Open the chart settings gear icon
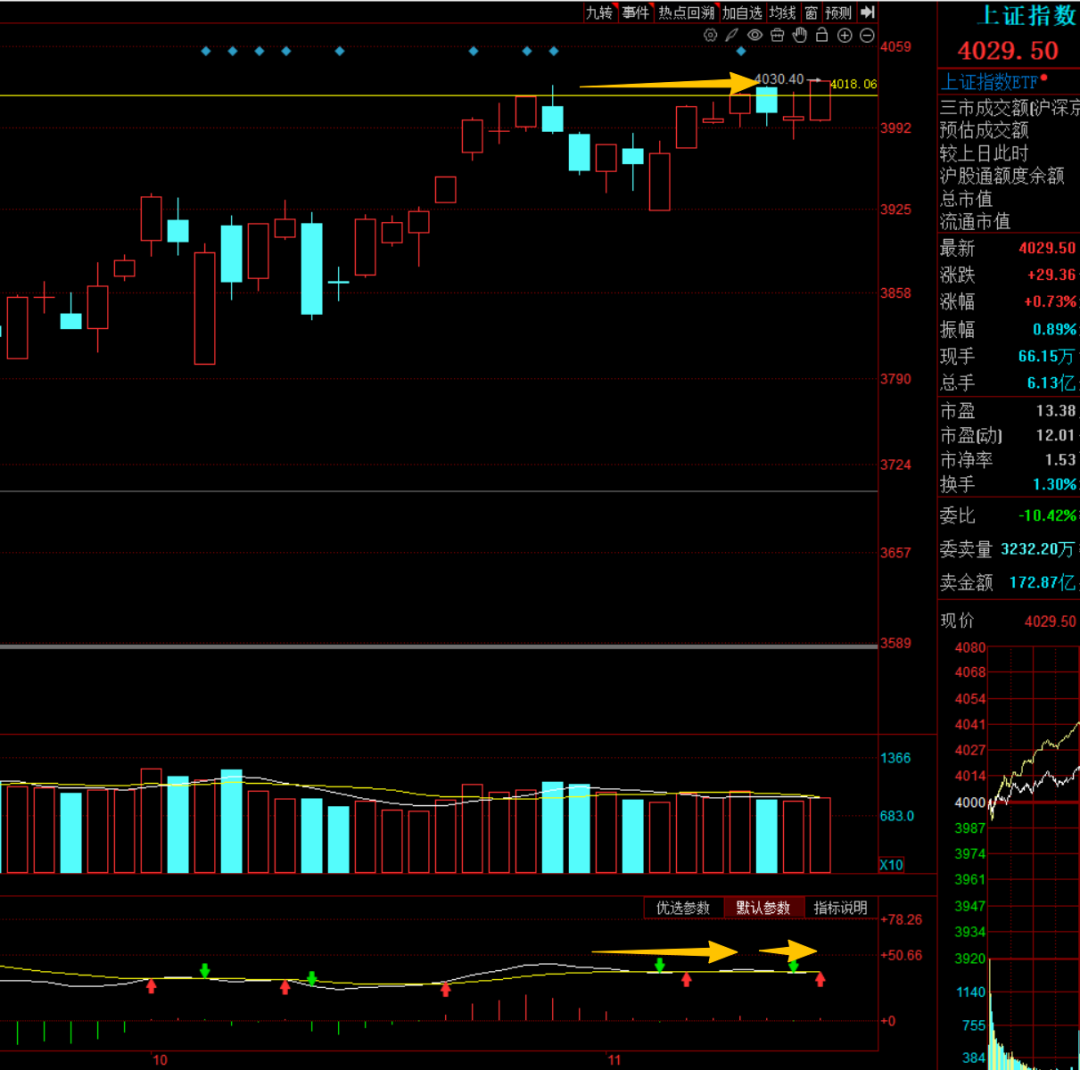 click(x=711, y=35)
